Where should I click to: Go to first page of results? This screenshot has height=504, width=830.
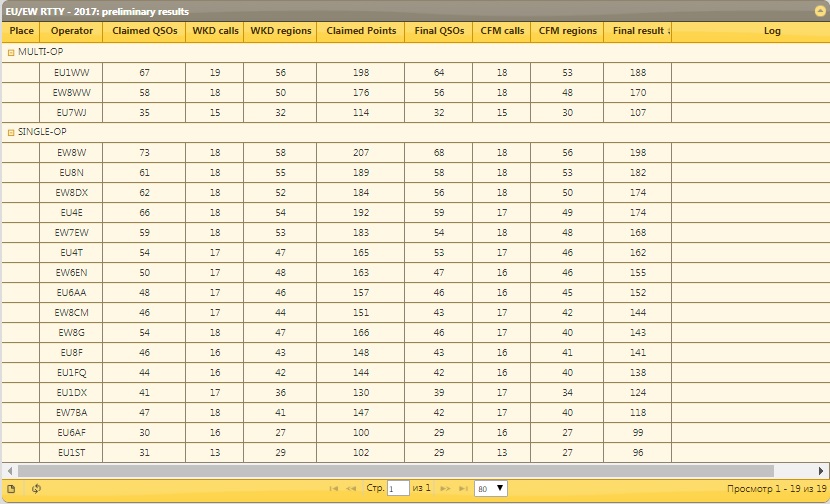click(333, 488)
